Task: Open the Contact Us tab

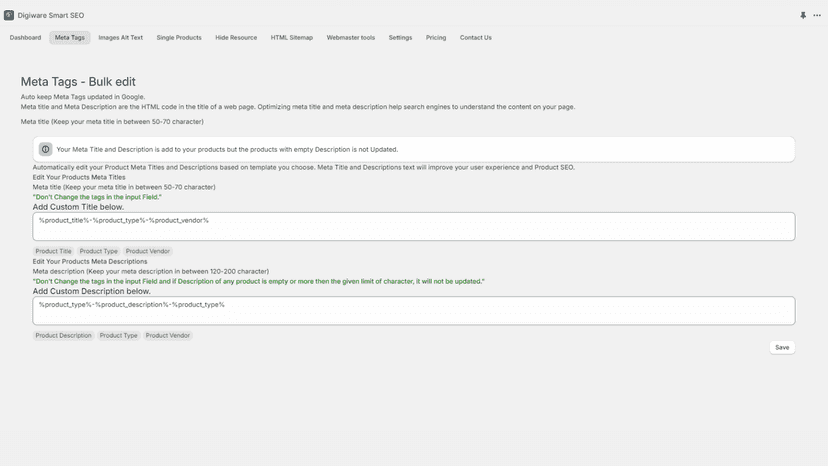Action: click(x=475, y=38)
